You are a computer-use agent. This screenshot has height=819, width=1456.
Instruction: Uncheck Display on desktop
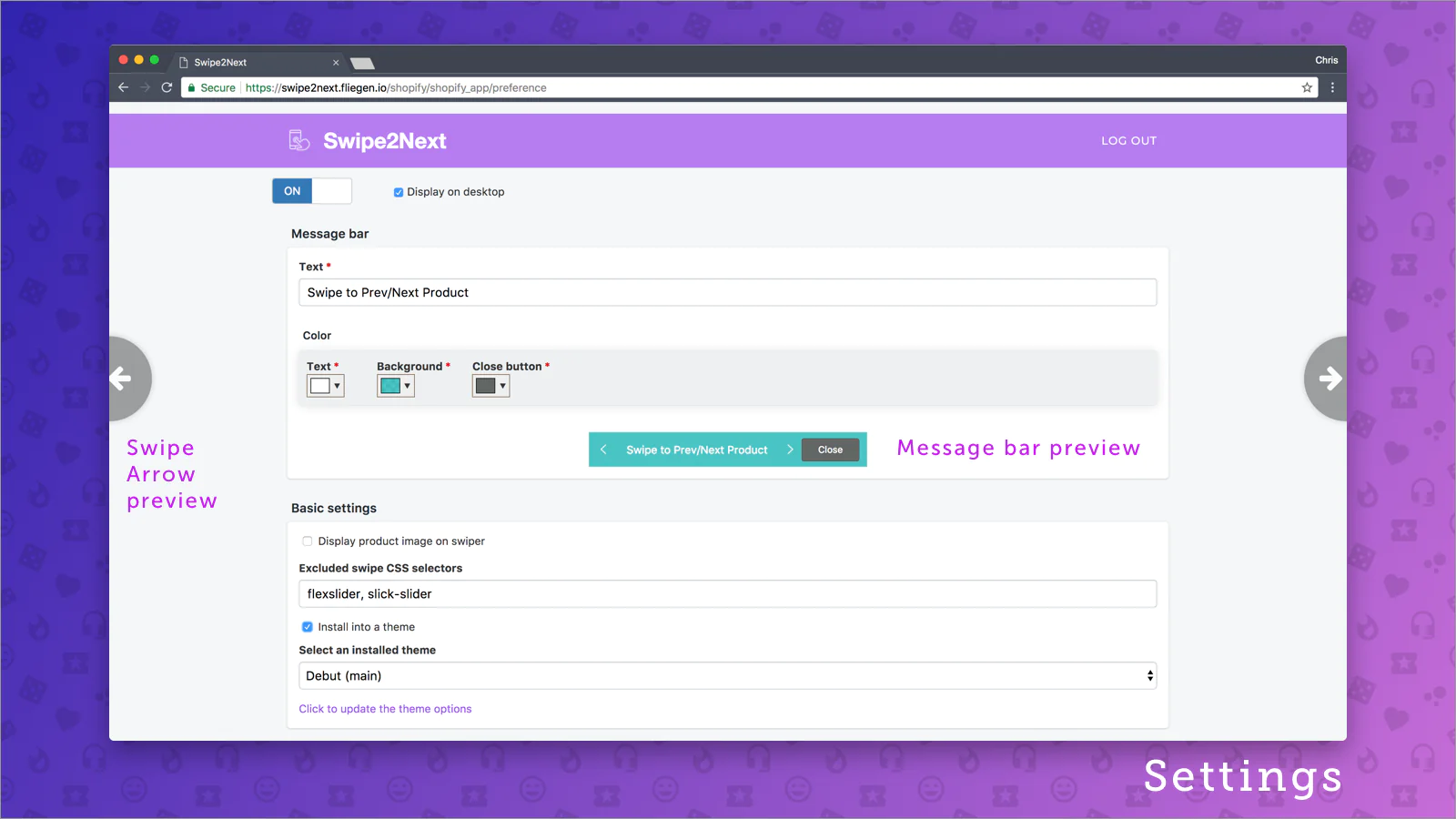[x=399, y=192]
